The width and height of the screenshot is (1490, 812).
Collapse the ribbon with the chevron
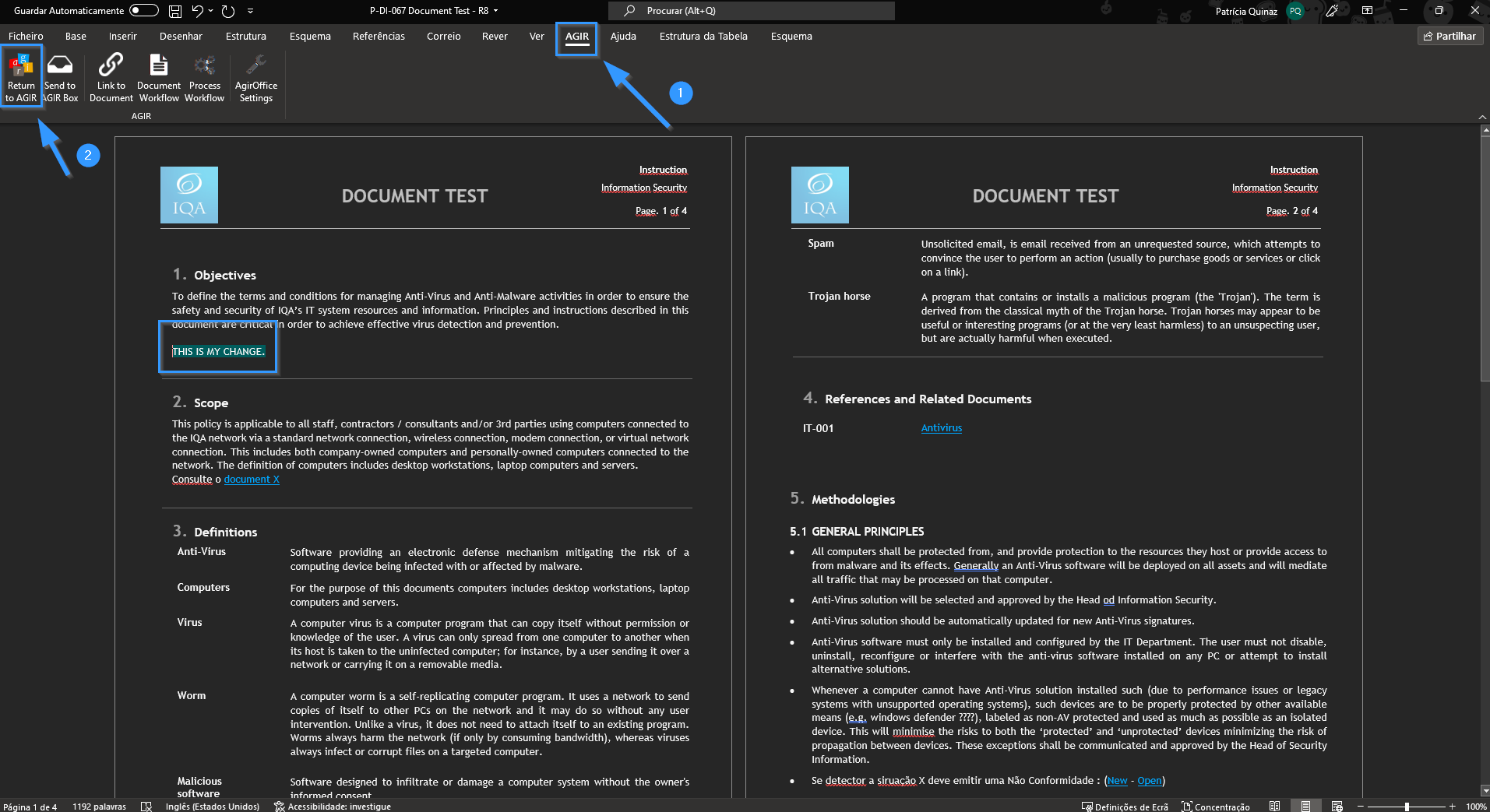coord(1481,117)
